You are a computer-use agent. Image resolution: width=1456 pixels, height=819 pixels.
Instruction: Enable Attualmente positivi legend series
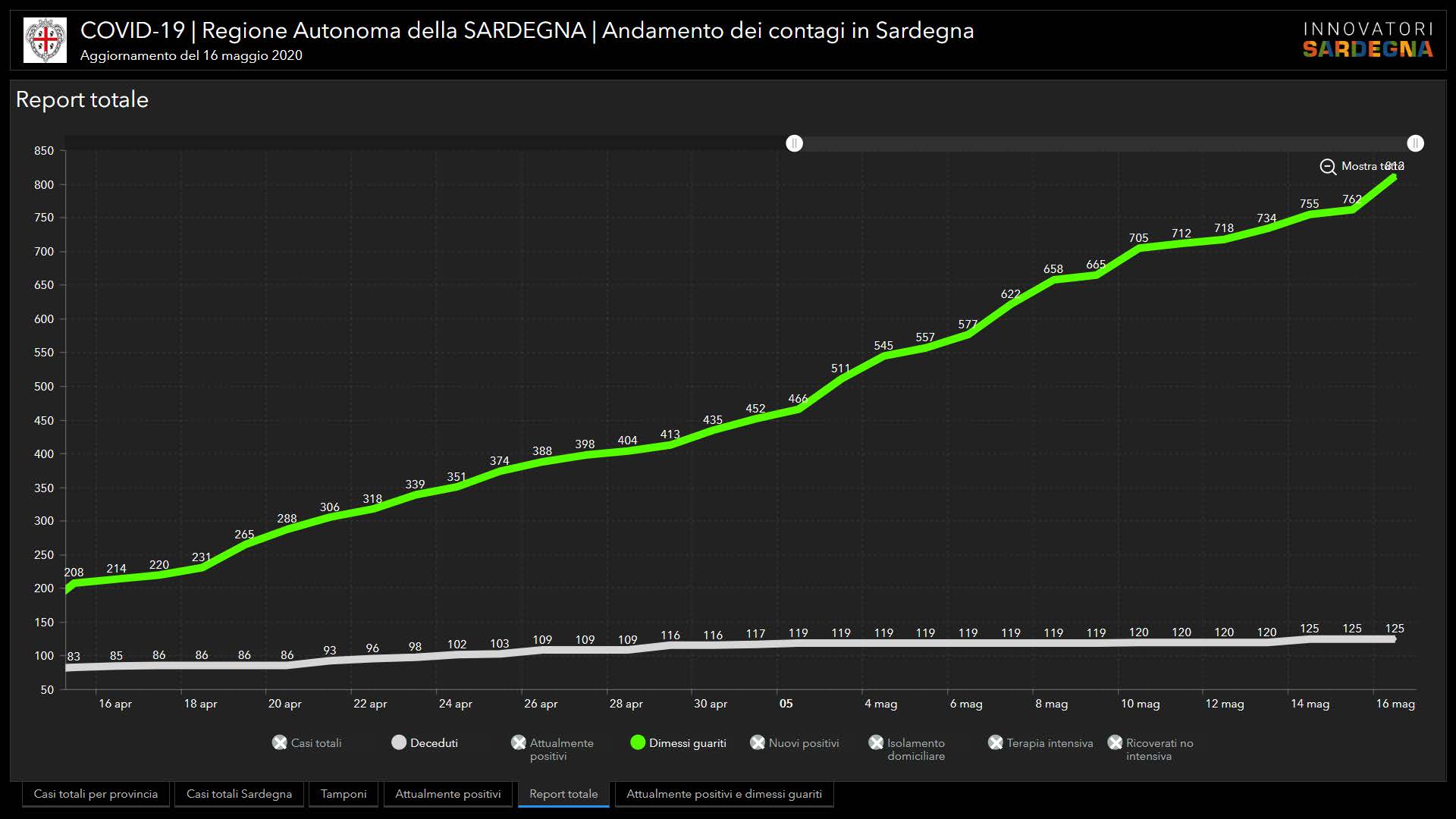tap(519, 742)
